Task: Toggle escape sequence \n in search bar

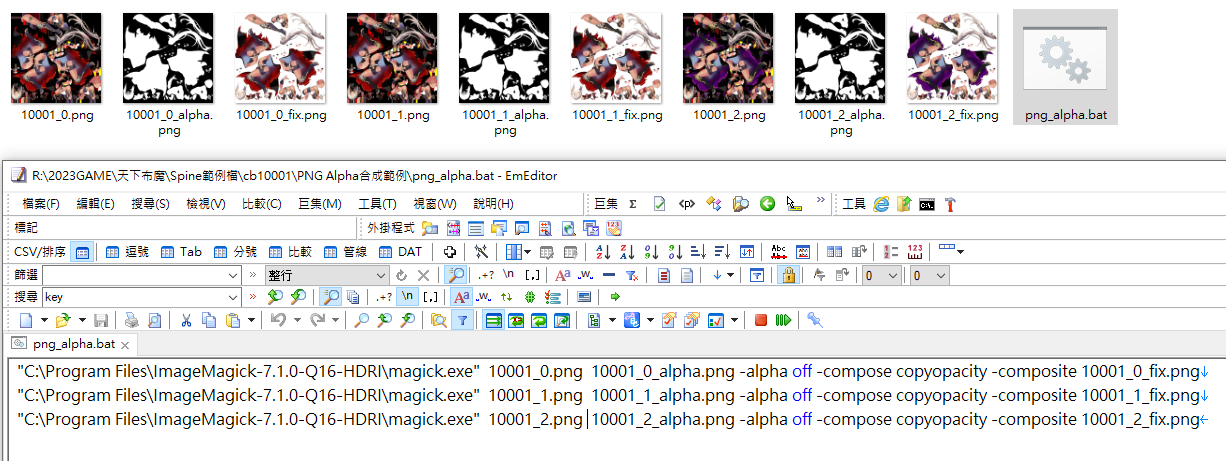Action: pyautogui.click(x=407, y=297)
